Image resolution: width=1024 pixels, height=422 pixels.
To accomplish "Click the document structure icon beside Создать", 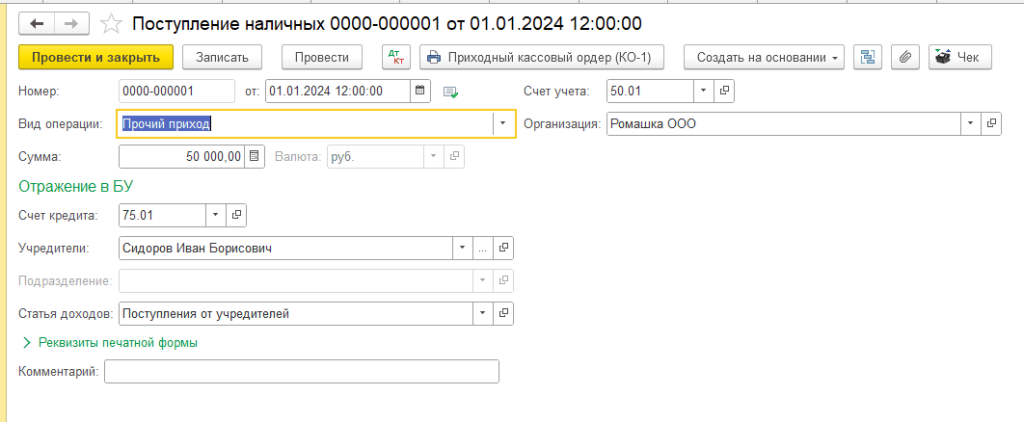I will (867, 57).
